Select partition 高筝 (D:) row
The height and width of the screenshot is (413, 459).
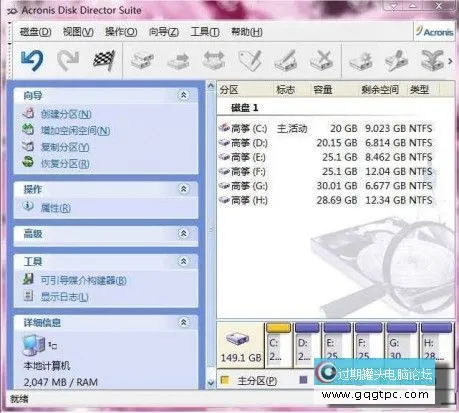coord(327,143)
